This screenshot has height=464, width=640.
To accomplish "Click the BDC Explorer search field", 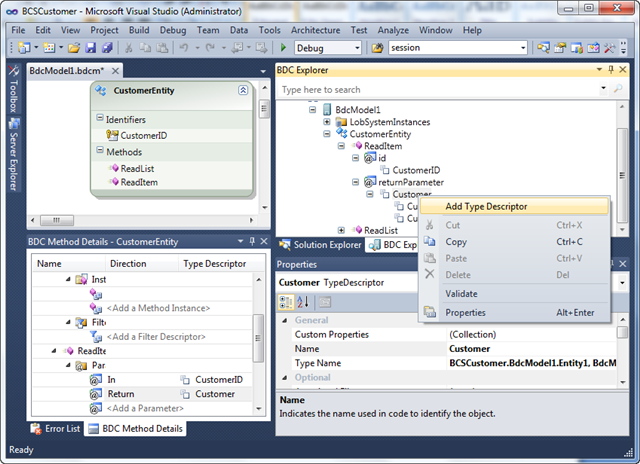I will 439,89.
